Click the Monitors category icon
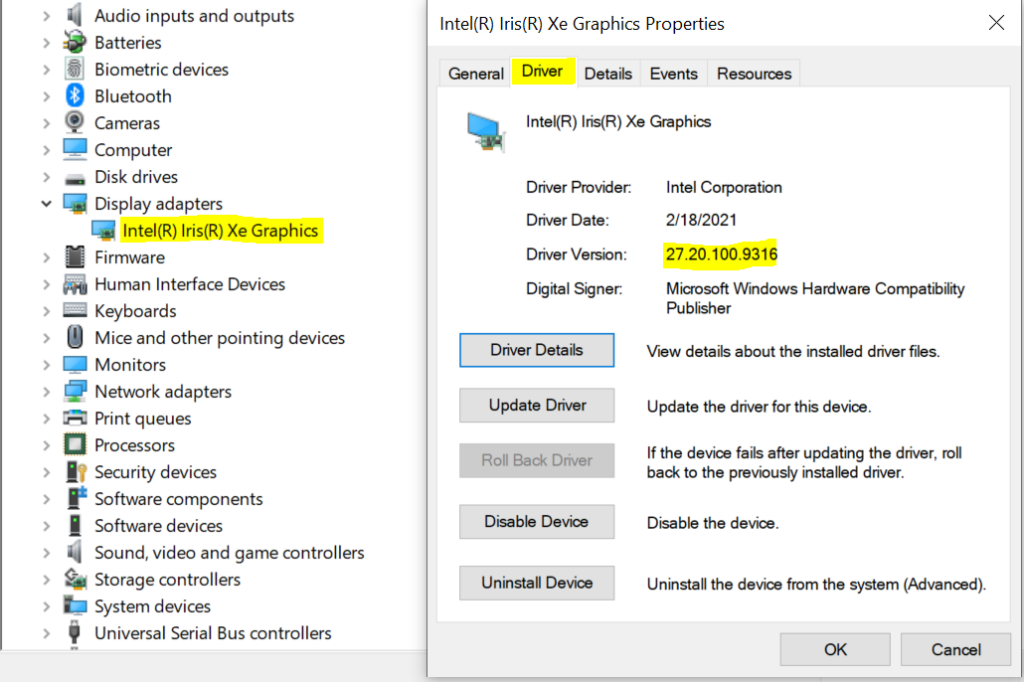 (x=76, y=364)
